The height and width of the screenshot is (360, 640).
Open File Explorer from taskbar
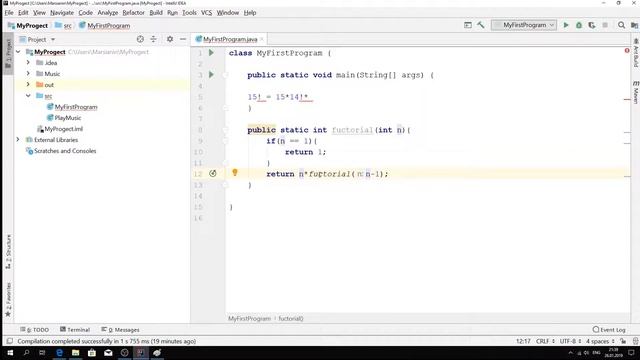76,353
